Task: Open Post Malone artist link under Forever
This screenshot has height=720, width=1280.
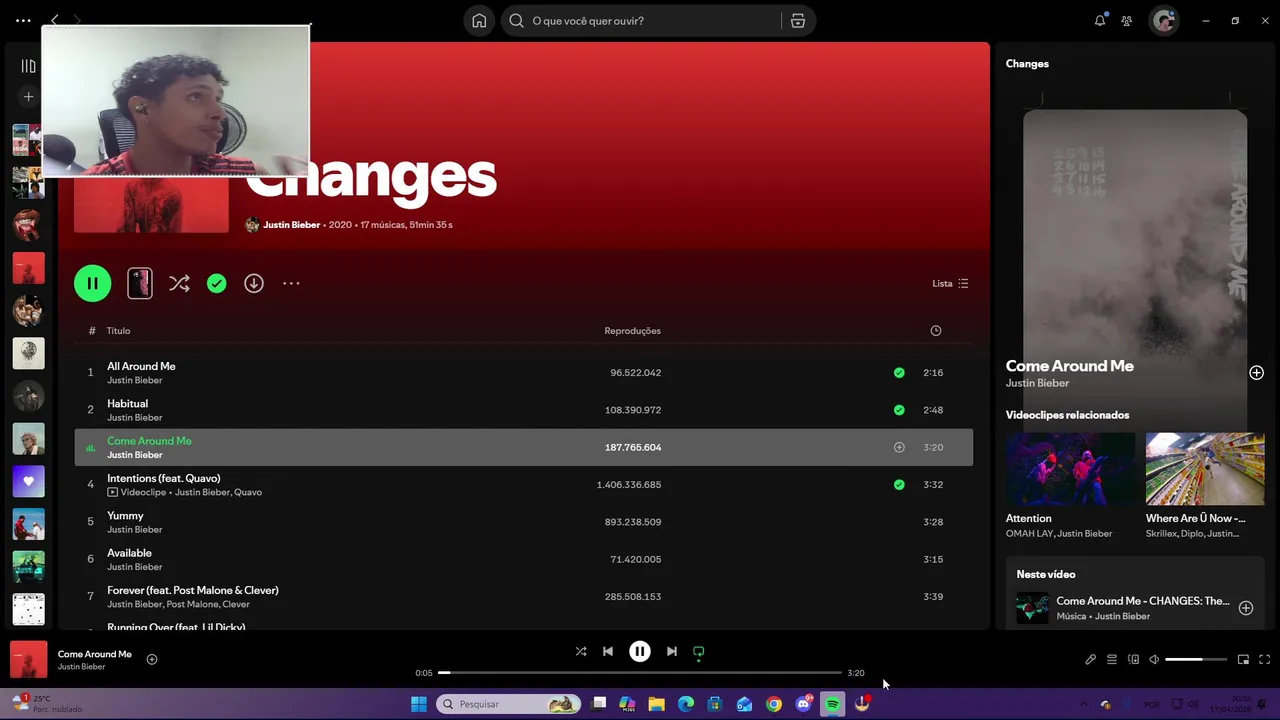Action: [x=192, y=604]
